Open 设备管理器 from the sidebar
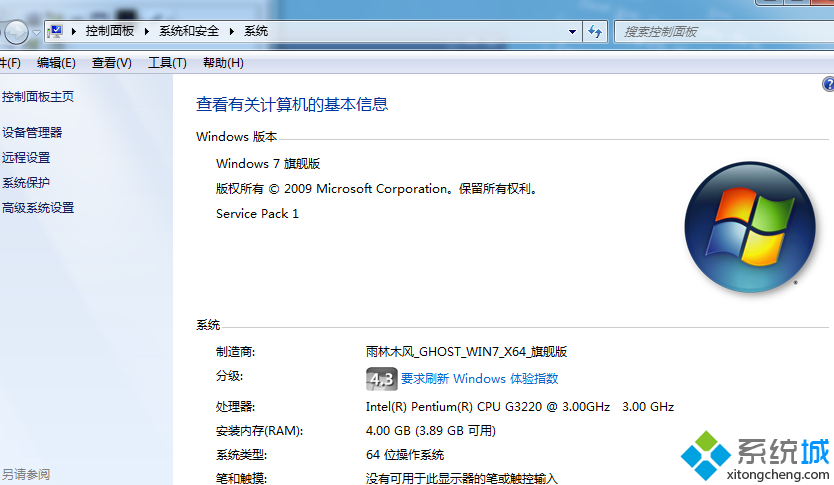Screen dimensions: 834x485 (x=32, y=132)
